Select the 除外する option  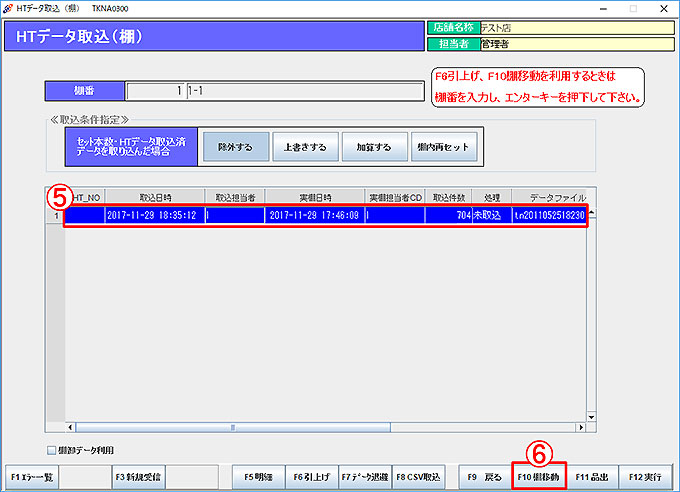tap(235, 146)
